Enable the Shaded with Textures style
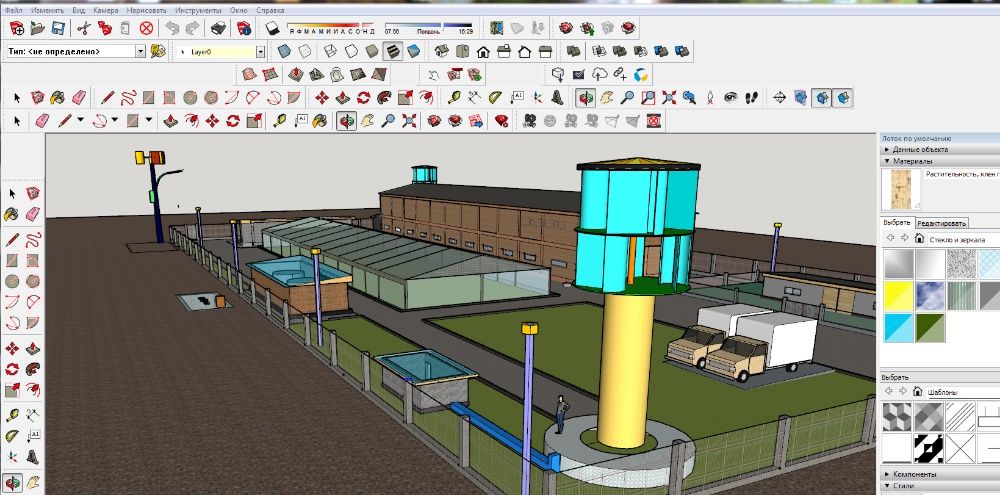This screenshot has width=1000, height=495. coord(393,52)
